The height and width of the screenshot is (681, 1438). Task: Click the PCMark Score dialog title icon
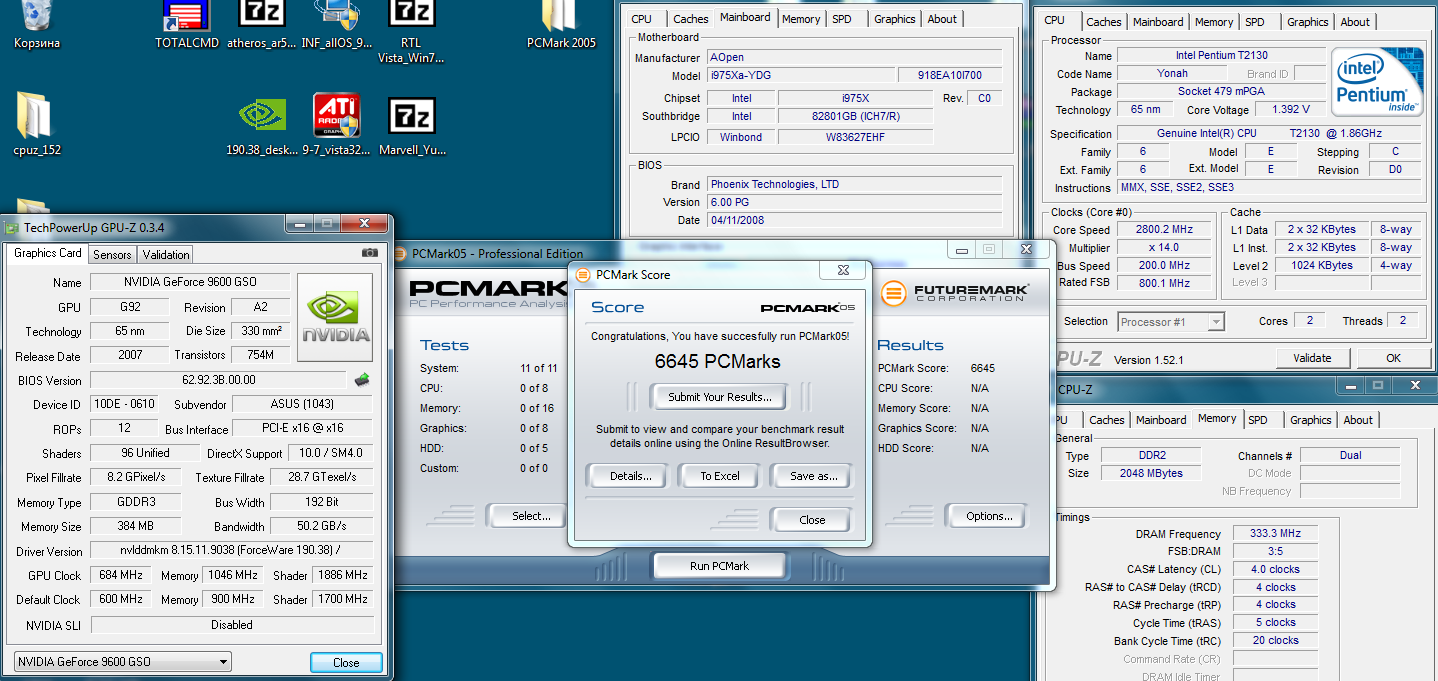pos(583,274)
